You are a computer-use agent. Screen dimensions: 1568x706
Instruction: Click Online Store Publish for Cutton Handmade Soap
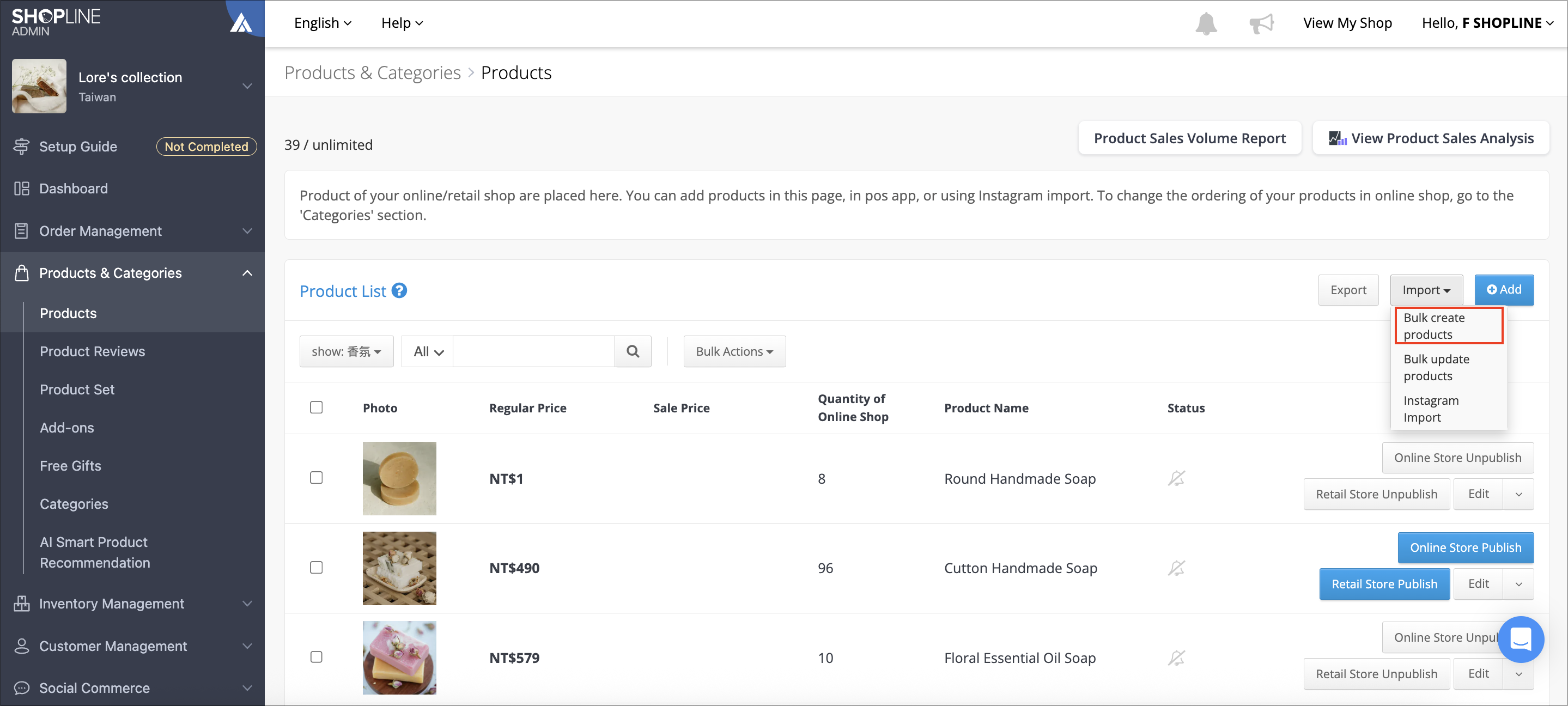[1465, 547]
